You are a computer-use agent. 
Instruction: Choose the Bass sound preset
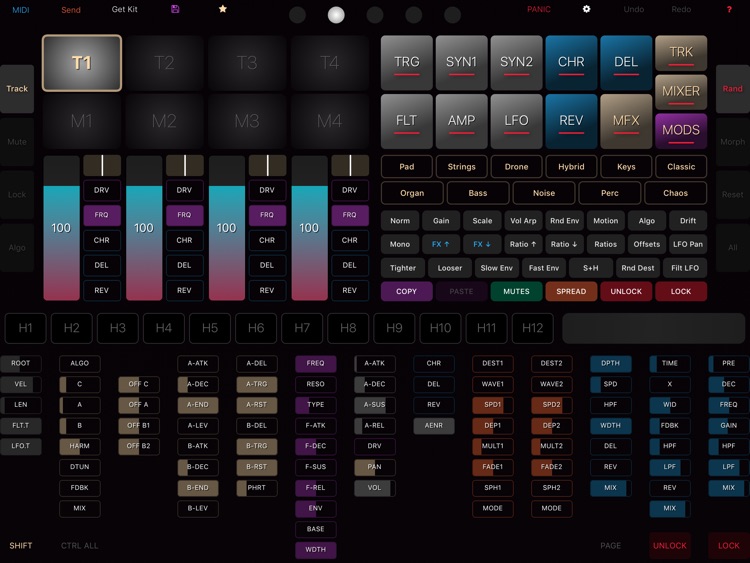point(478,193)
